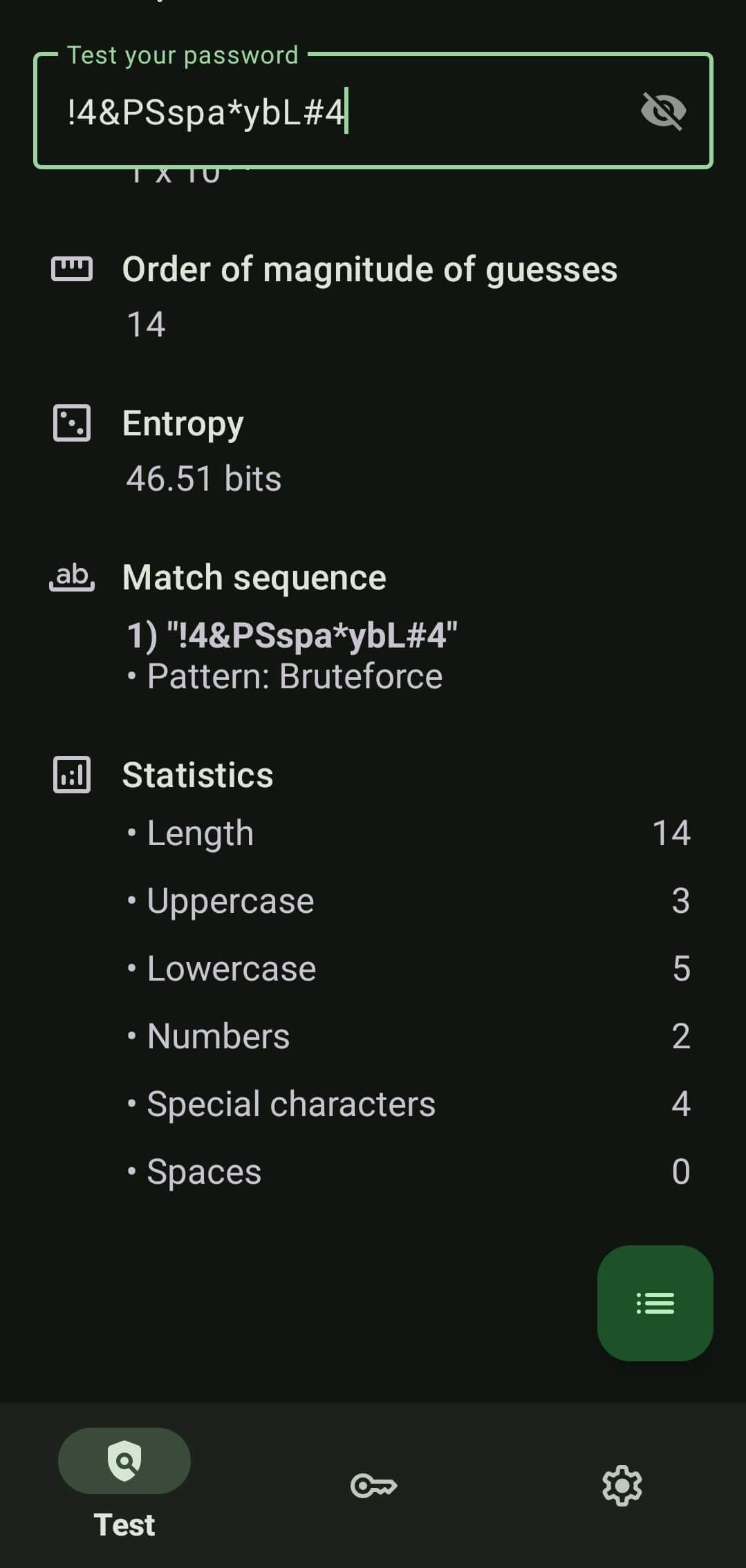
Task: Select the Pattern: Bruteforce entry
Action: point(295,677)
